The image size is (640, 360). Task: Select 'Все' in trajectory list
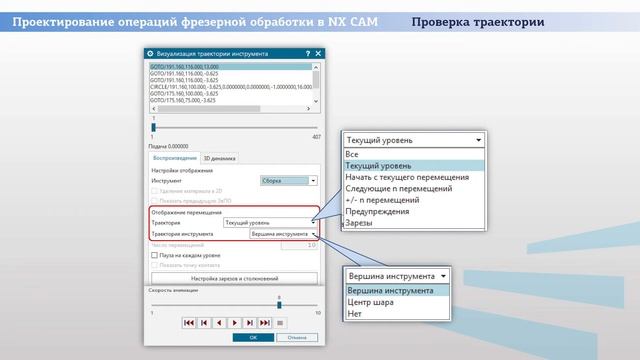pos(413,154)
